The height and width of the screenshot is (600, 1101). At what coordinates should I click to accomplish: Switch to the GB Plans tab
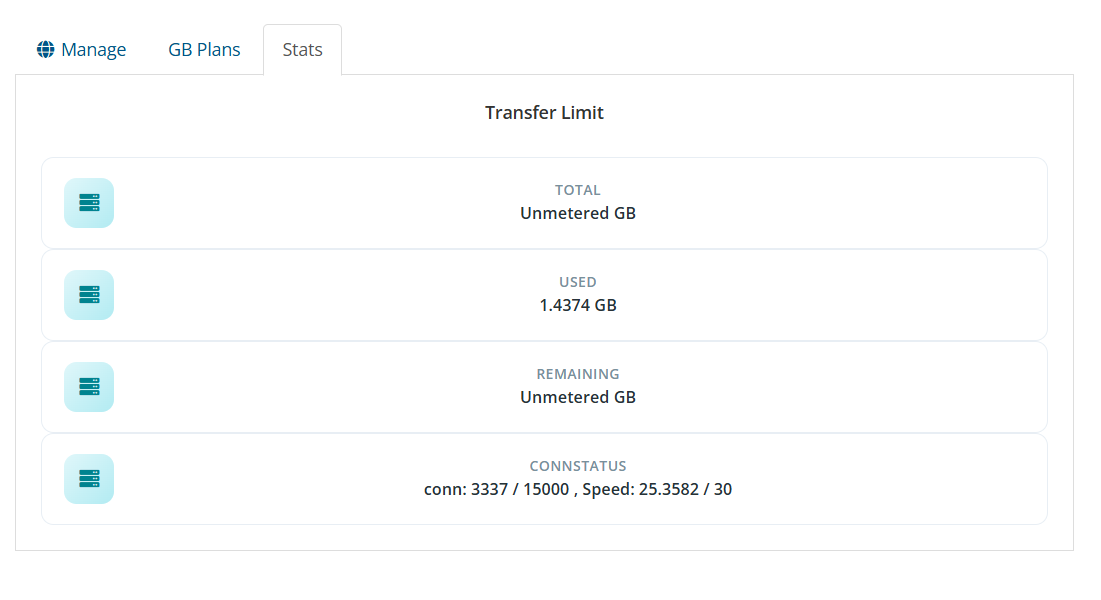(204, 50)
